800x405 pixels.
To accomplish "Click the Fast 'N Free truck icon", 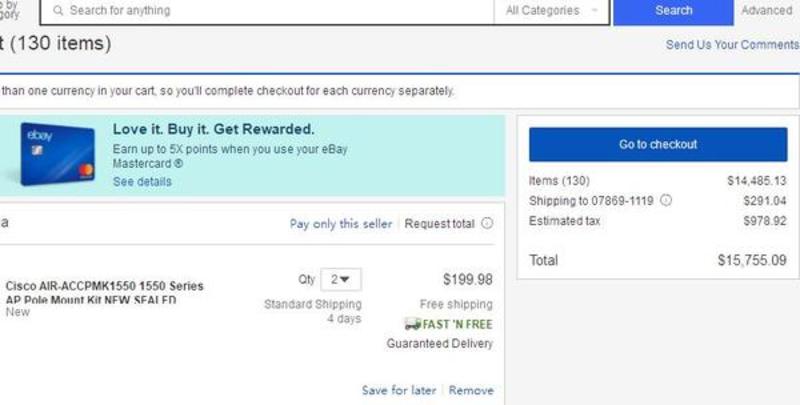I will pyautogui.click(x=412, y=324).
